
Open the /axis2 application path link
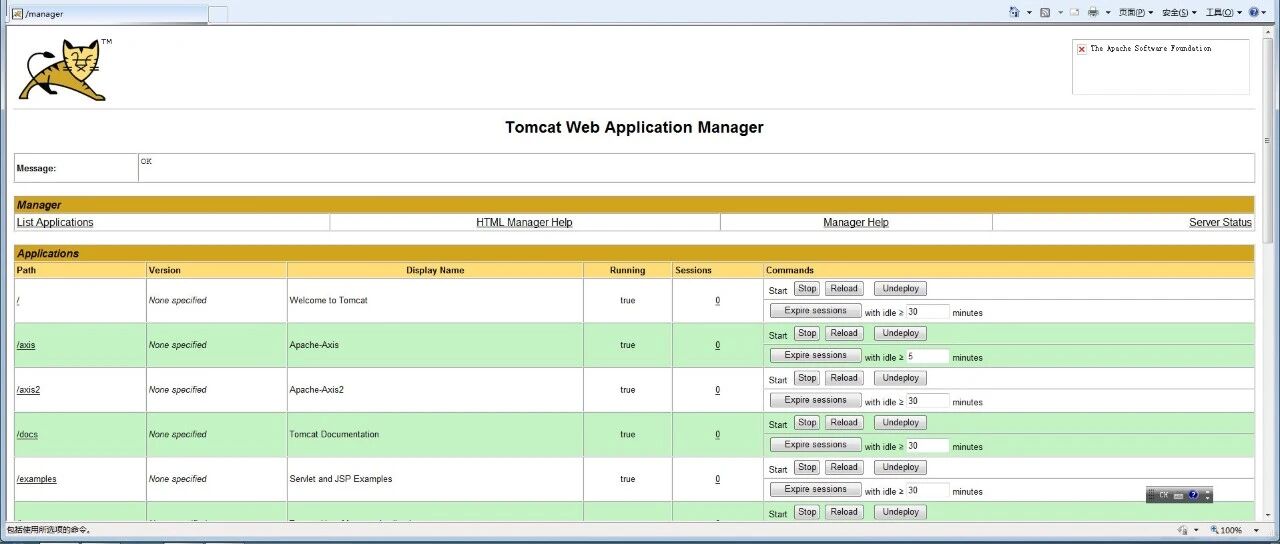point(28,390)
